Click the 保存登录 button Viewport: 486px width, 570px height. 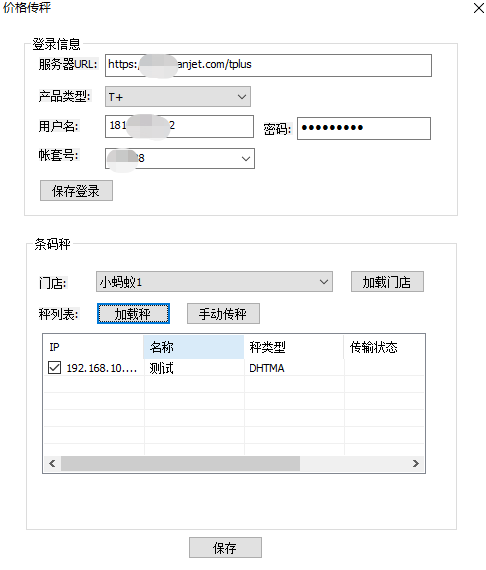(x=76, y=190)
